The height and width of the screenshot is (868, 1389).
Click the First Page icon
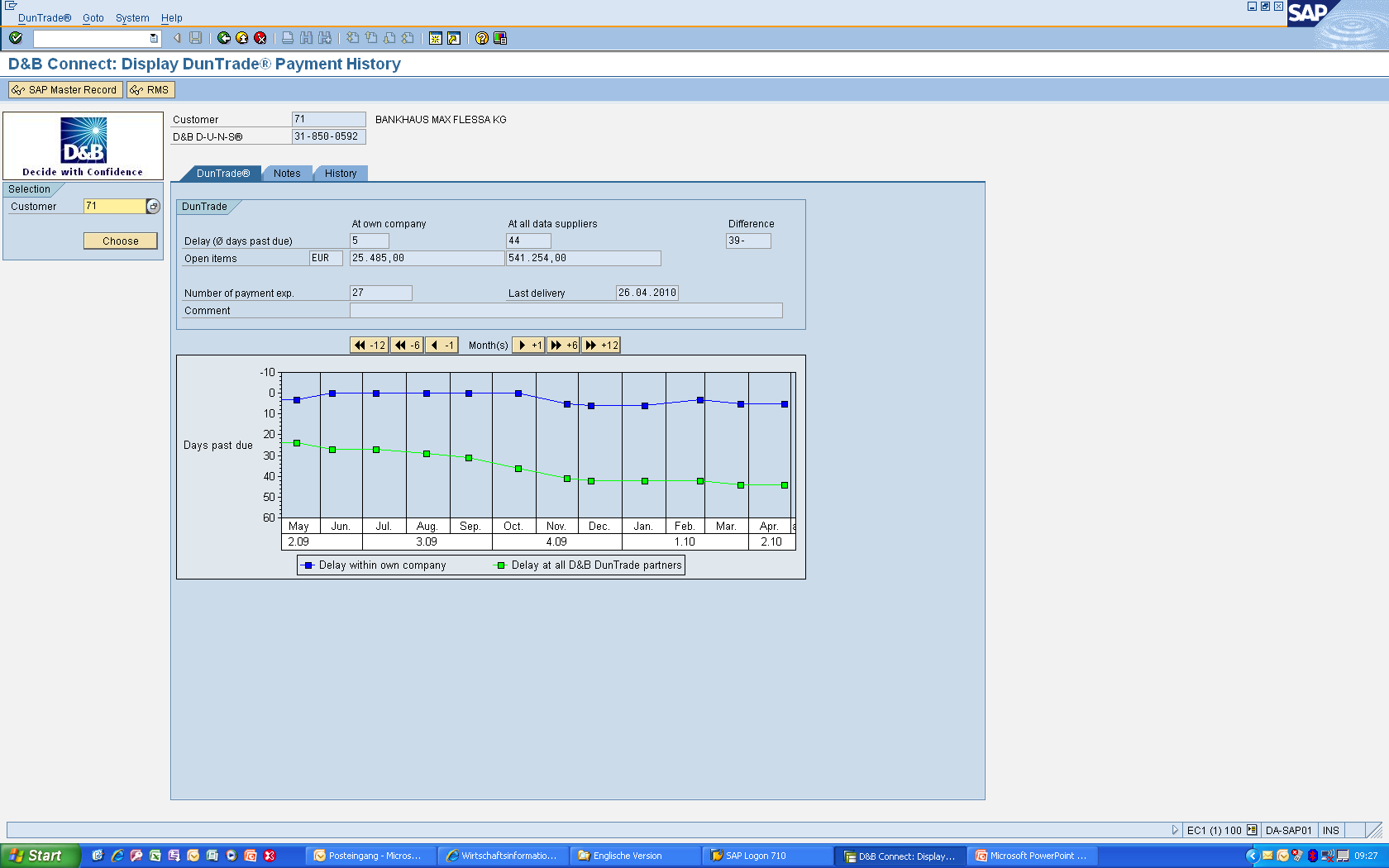(353, 38)
